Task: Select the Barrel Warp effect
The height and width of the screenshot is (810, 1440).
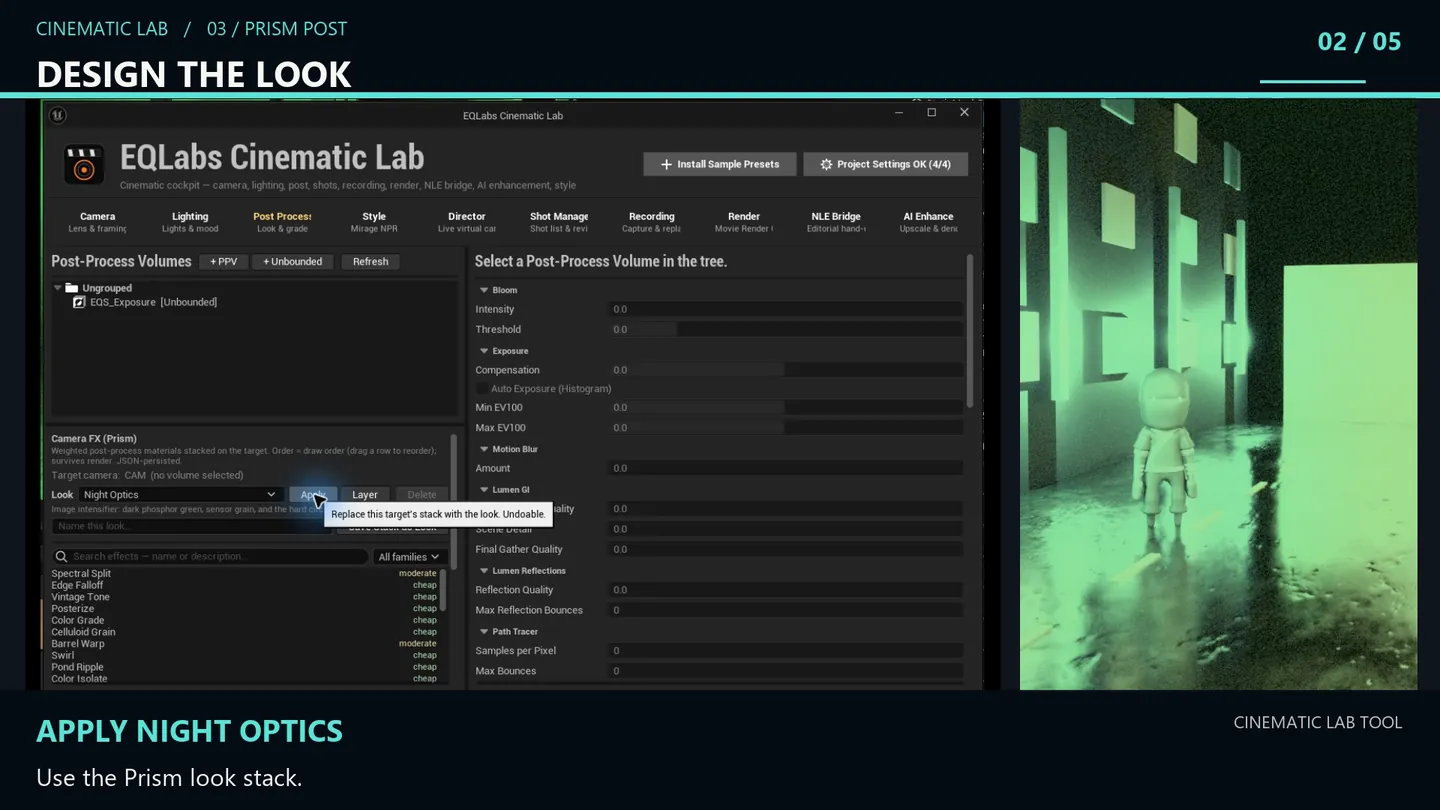Action: click(x=78, y=644)
